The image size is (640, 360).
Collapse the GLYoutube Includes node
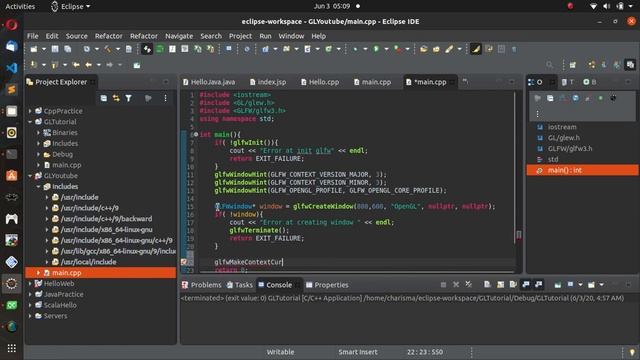point(38,187)
